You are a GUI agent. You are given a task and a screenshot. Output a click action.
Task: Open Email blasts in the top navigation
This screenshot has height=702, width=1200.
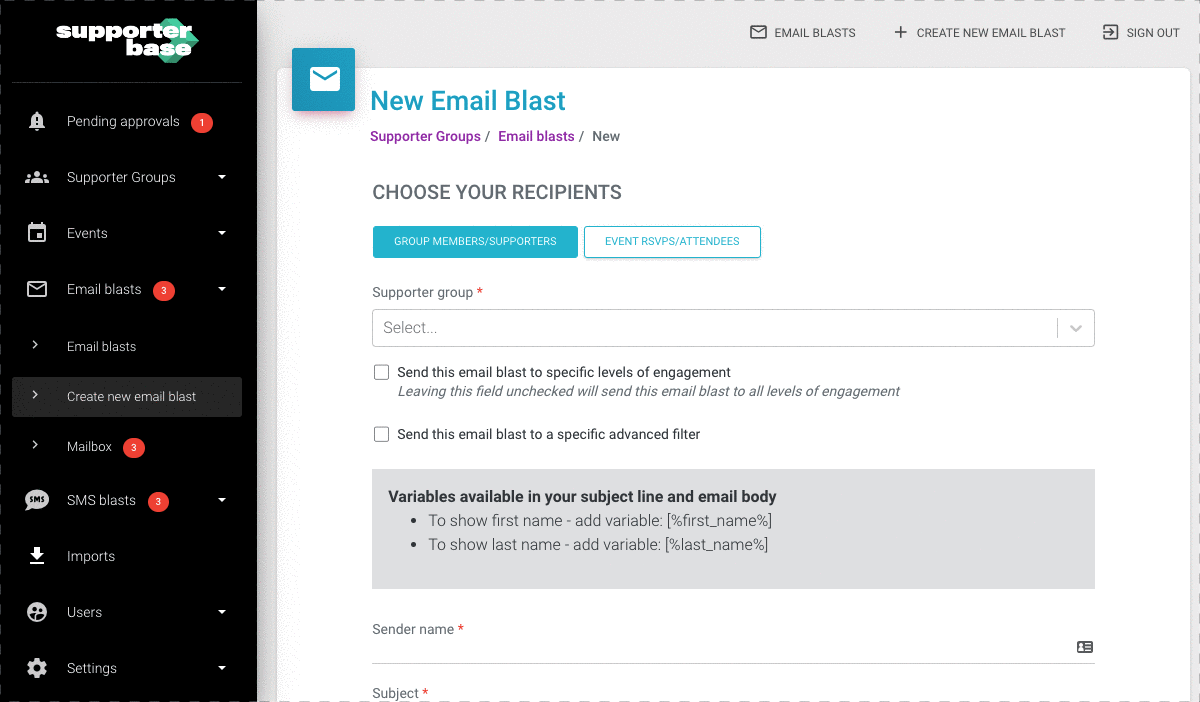pyautogui.click(x=803, y=33)
